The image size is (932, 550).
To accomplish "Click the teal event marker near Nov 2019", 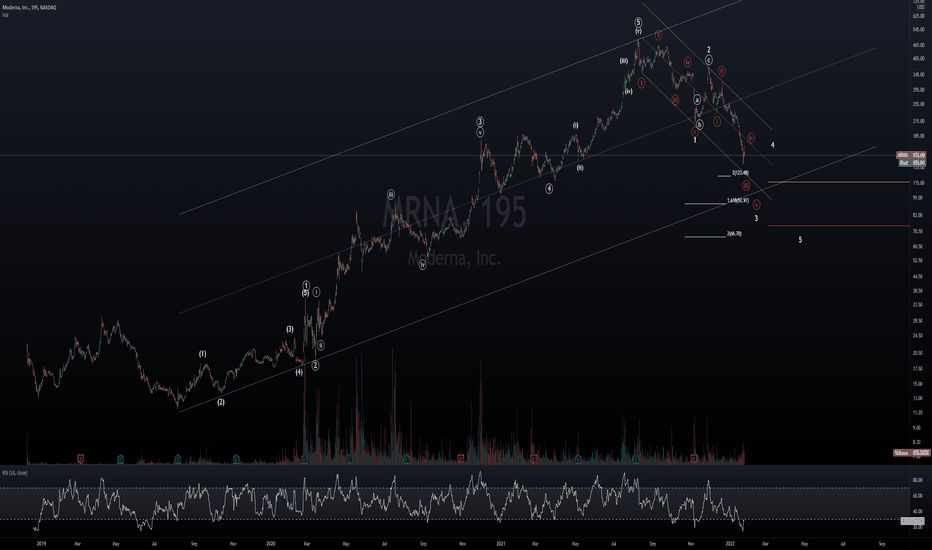I will [236, 458].
